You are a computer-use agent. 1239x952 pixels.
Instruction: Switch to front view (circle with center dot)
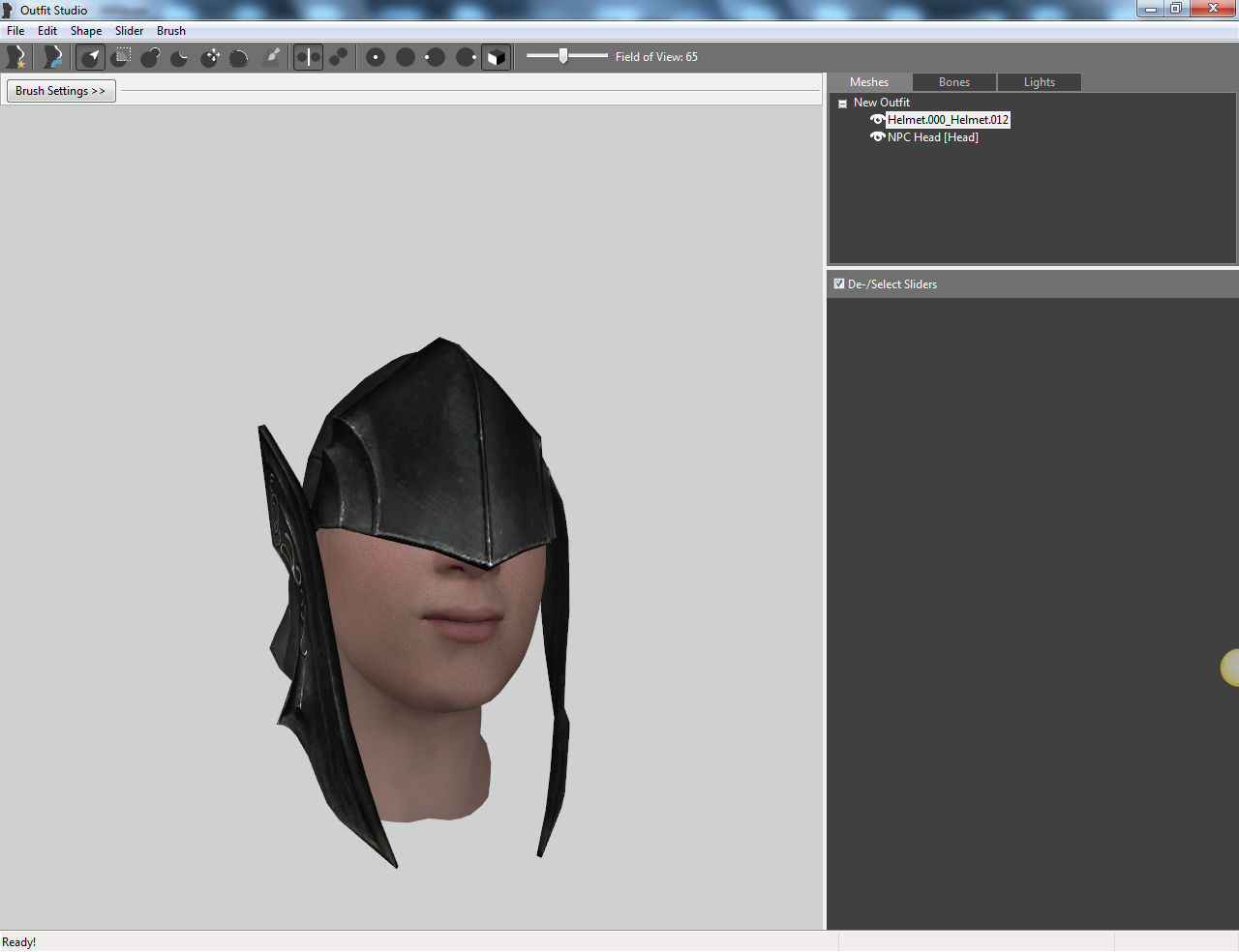pos(376,57)
